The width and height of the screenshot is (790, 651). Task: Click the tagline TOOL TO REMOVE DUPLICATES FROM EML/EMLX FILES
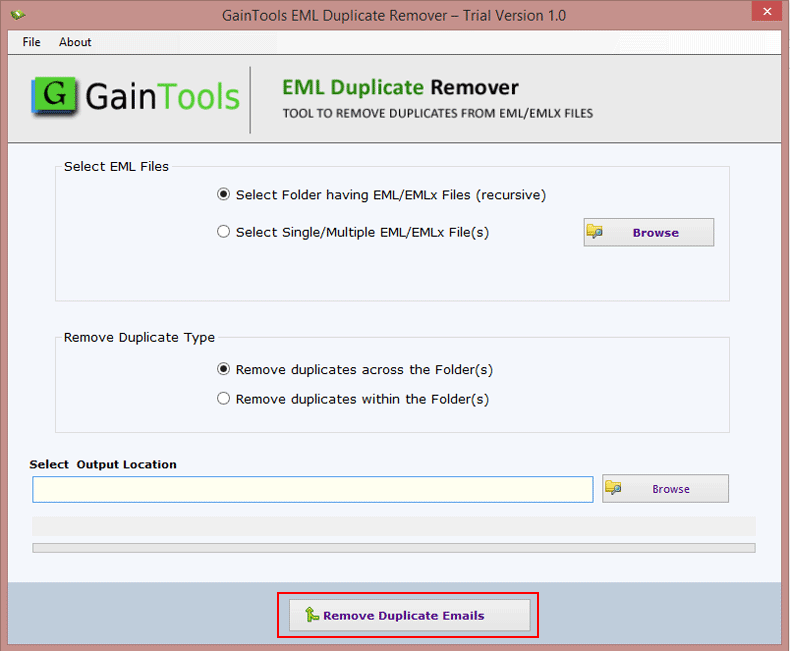[437, 113]
